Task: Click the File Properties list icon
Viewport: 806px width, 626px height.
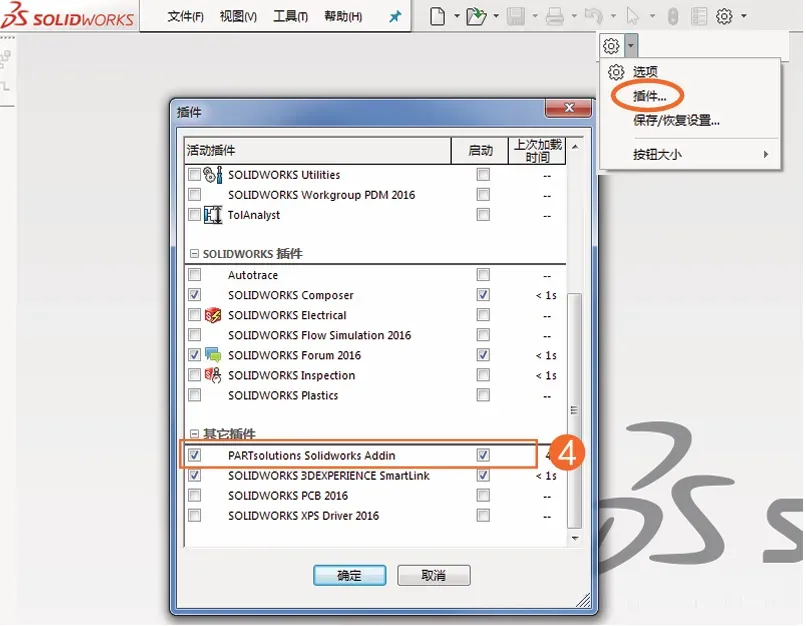Action: (699, 16)
